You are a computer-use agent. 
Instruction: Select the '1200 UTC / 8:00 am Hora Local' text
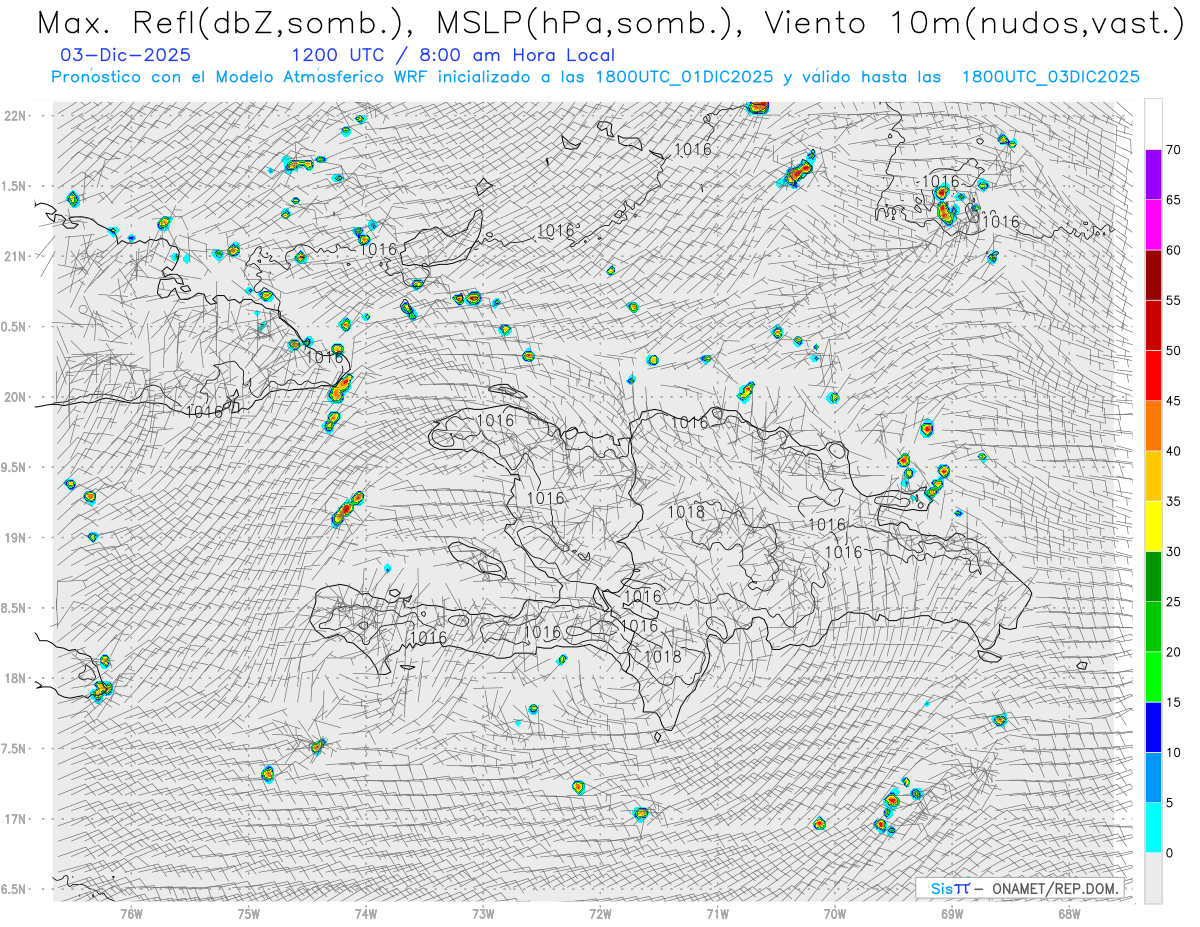pos(453,55)
